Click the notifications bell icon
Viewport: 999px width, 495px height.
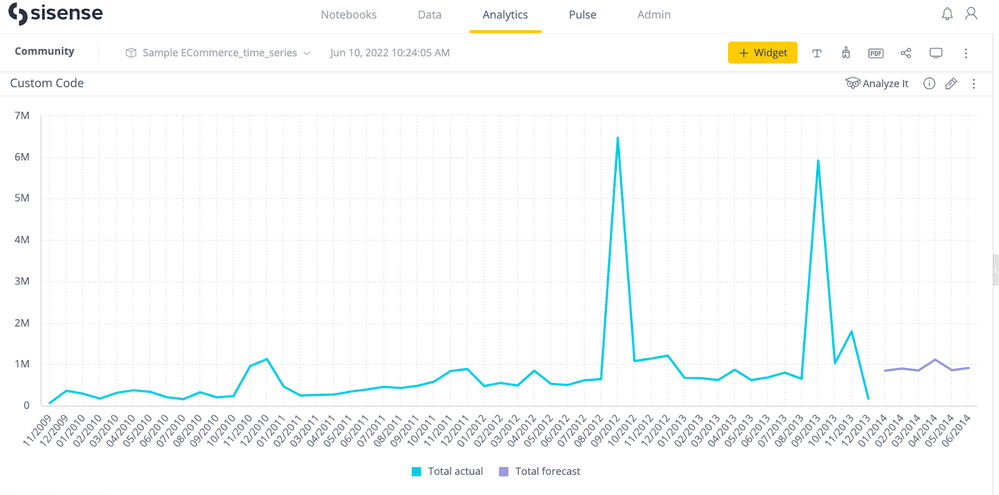coord(947,14)
